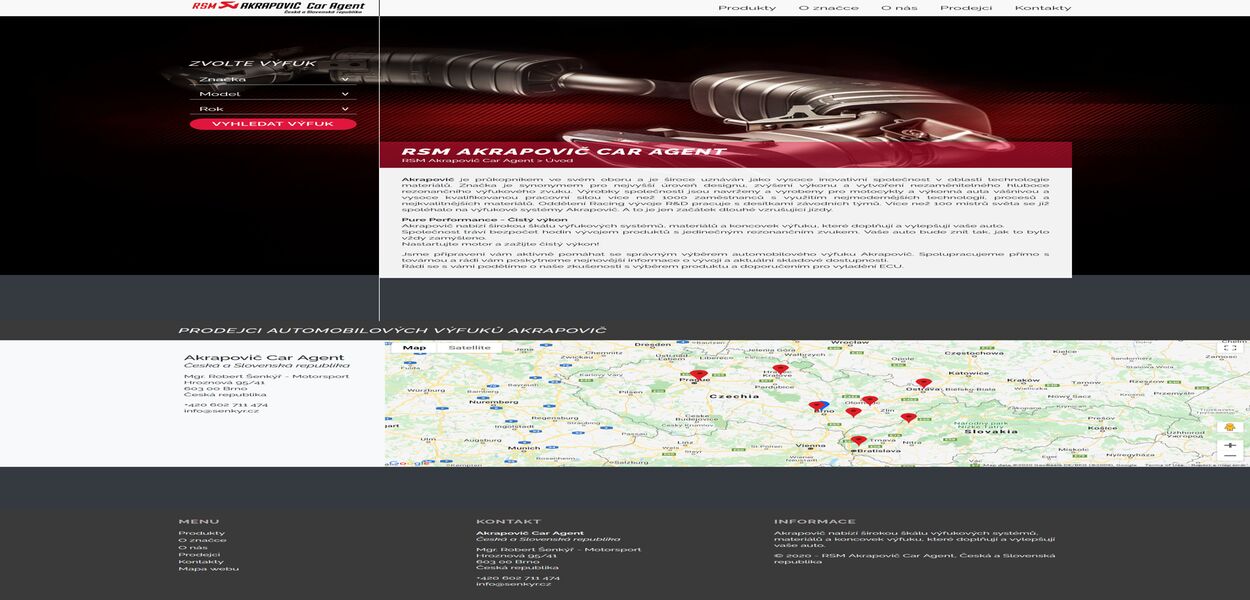Open the footer O značce link
This screenshot has width=1250, height=600.
point(203,540)
